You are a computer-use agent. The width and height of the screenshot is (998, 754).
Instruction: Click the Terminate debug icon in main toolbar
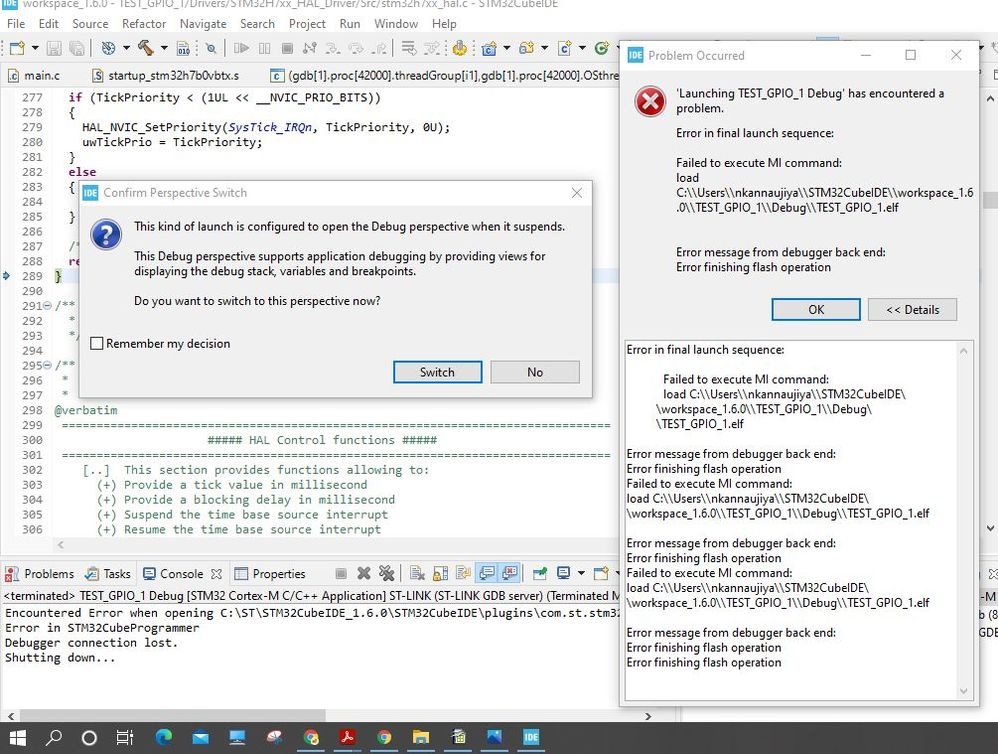[x=287, y=48]
